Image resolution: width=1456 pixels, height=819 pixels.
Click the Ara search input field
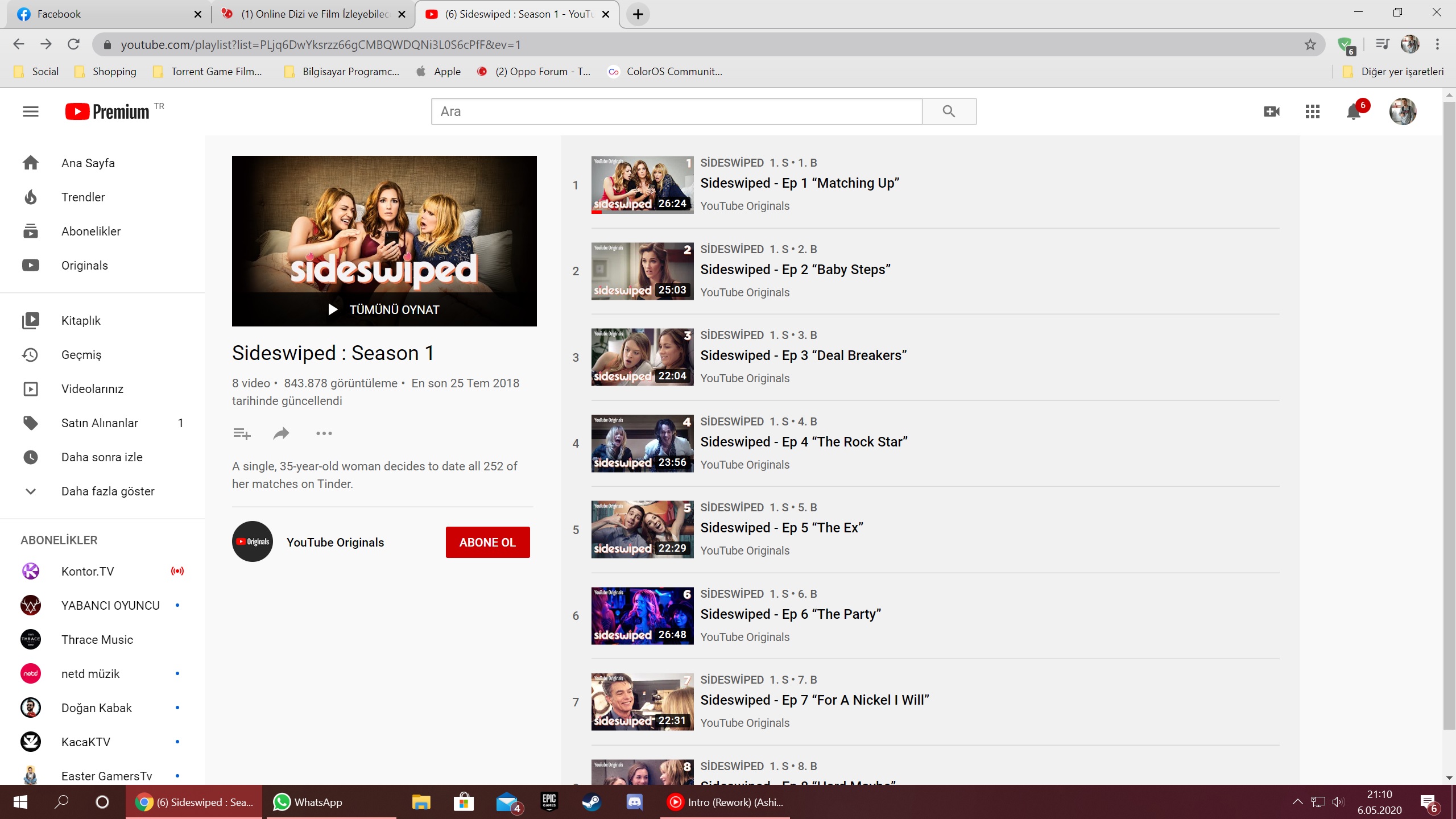[677, 111]
